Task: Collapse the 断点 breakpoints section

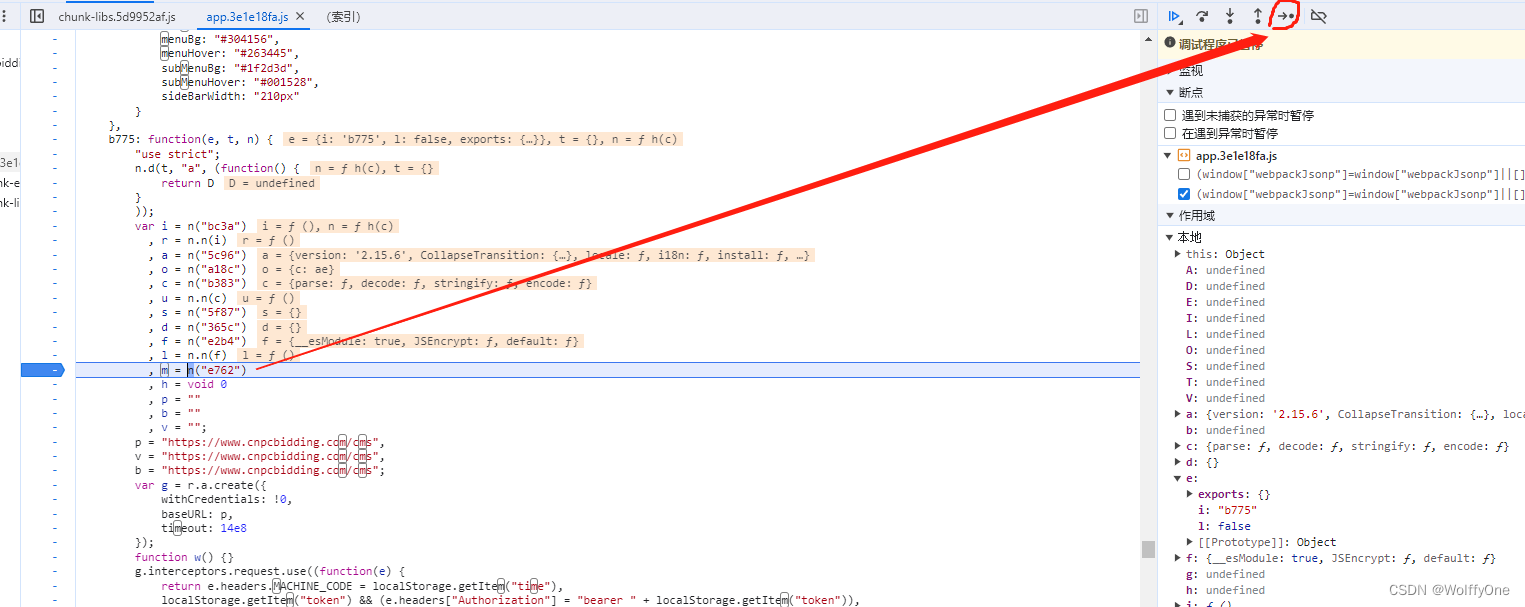Action: (x=1169, y=92)
